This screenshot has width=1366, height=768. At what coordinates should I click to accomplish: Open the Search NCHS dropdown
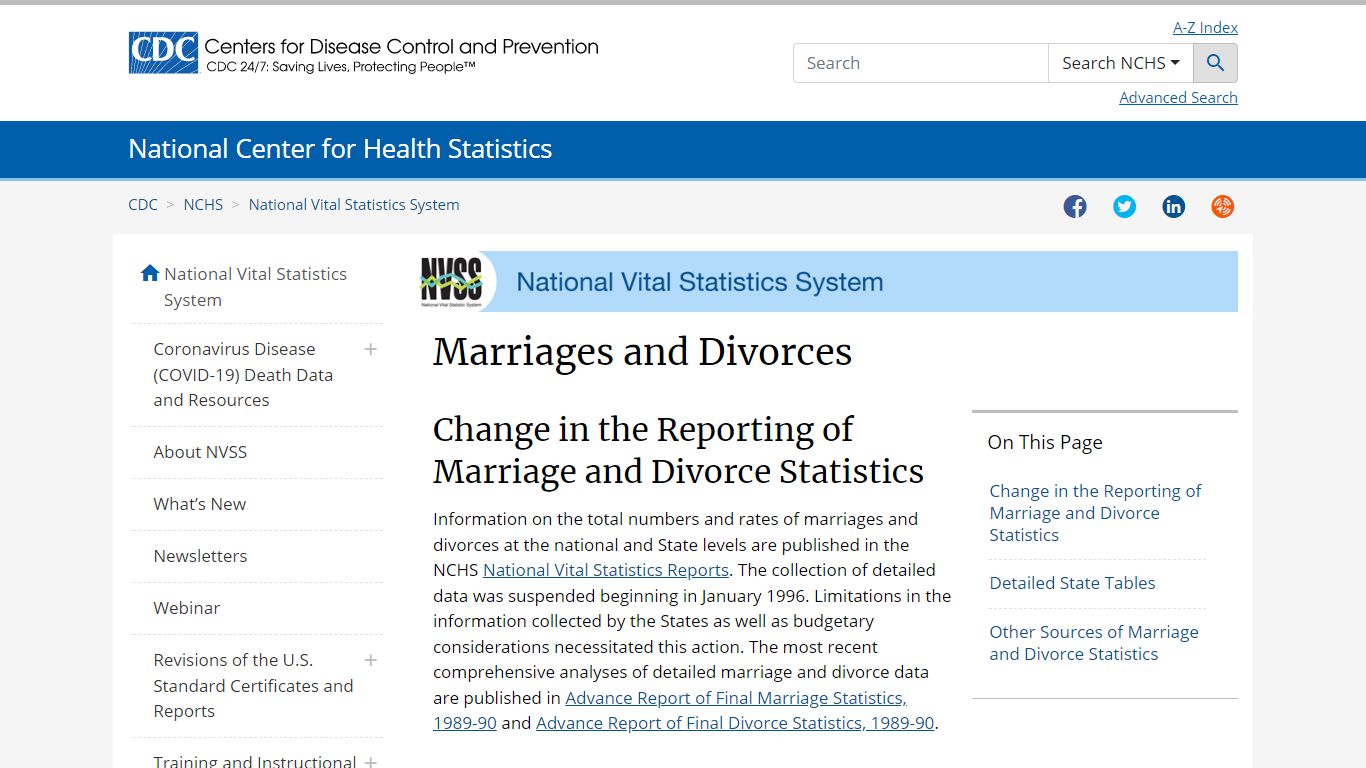pos(1121,63)
